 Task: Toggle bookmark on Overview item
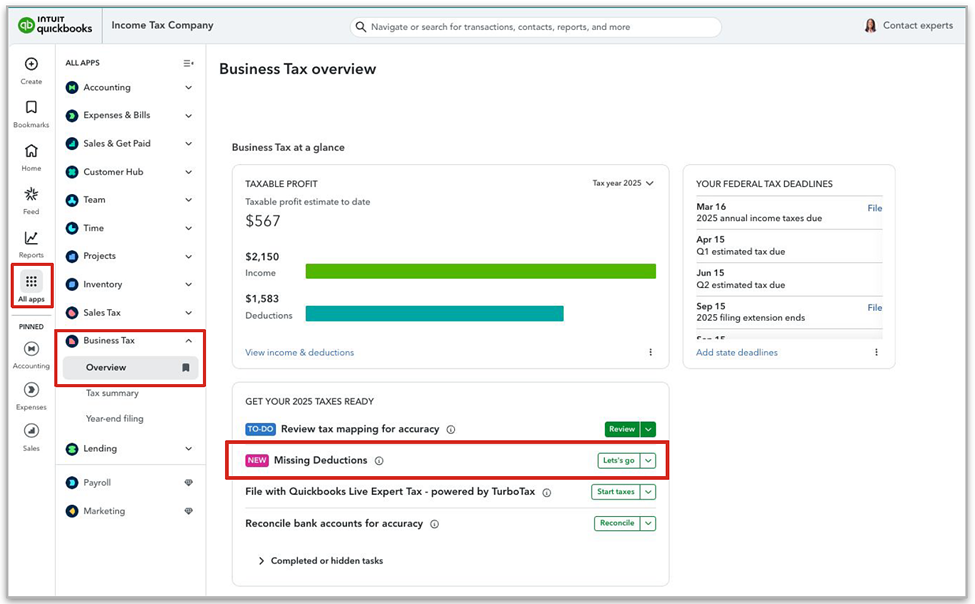tap(185, 368)
